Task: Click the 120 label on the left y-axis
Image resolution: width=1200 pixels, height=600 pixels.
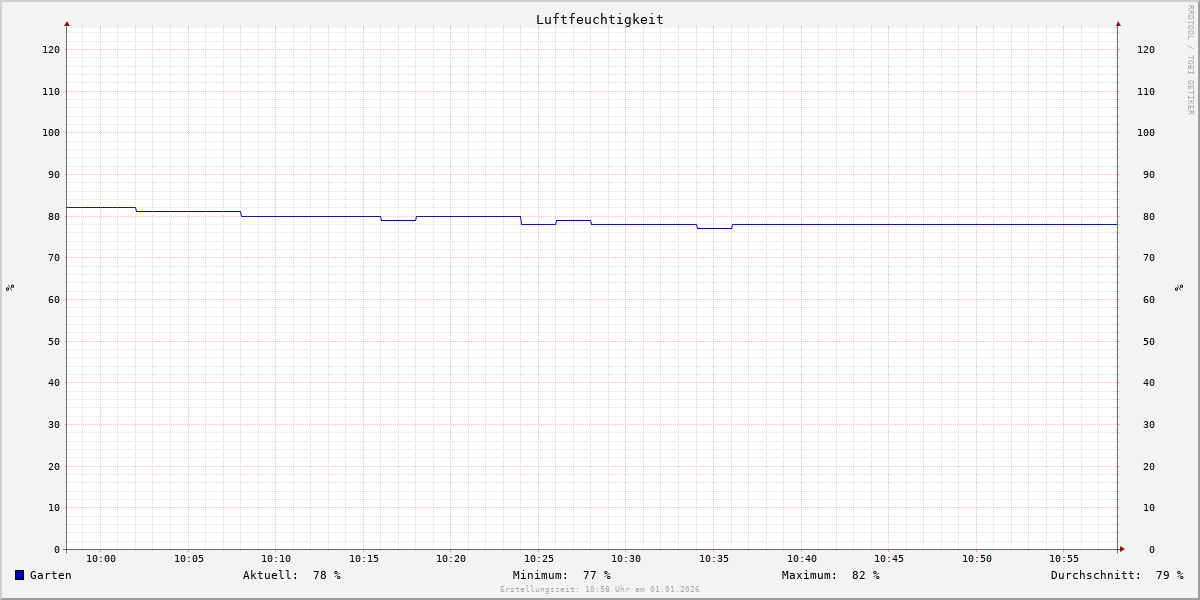Action: coord(51,49)
